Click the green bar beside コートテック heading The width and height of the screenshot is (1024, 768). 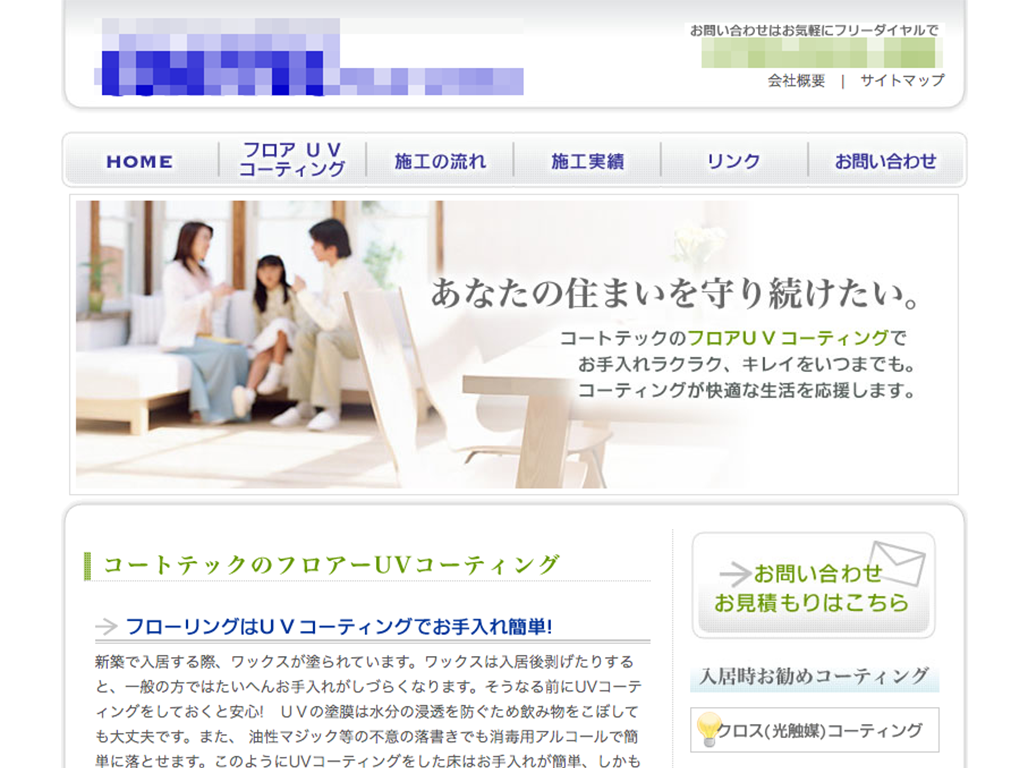tap(88, 565)
